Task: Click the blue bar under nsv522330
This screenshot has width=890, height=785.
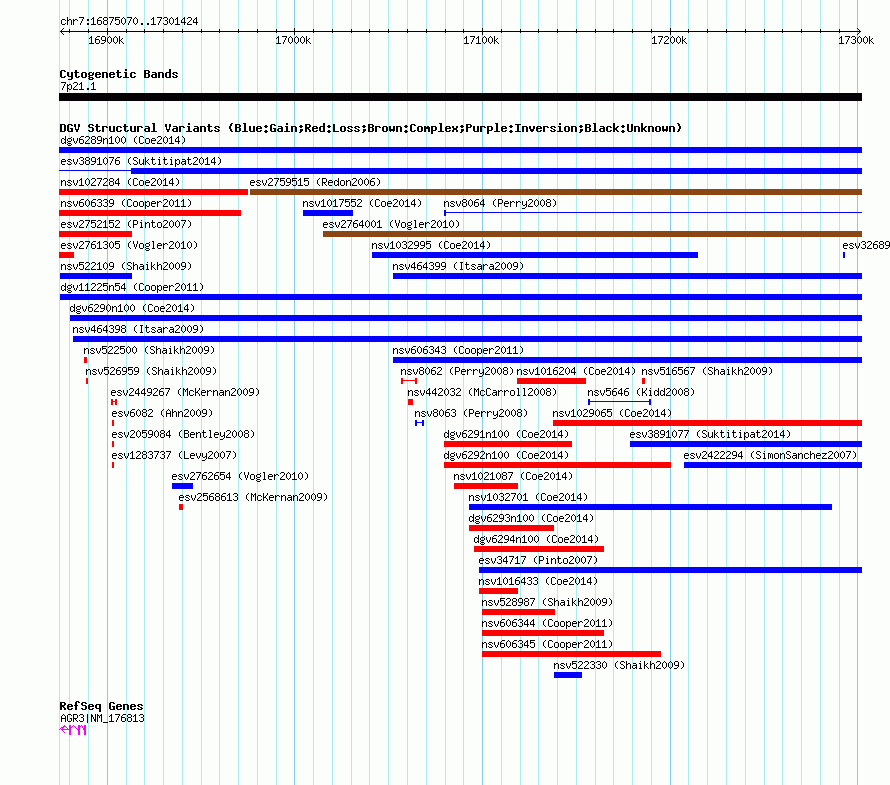Action: tap(568, 675)
